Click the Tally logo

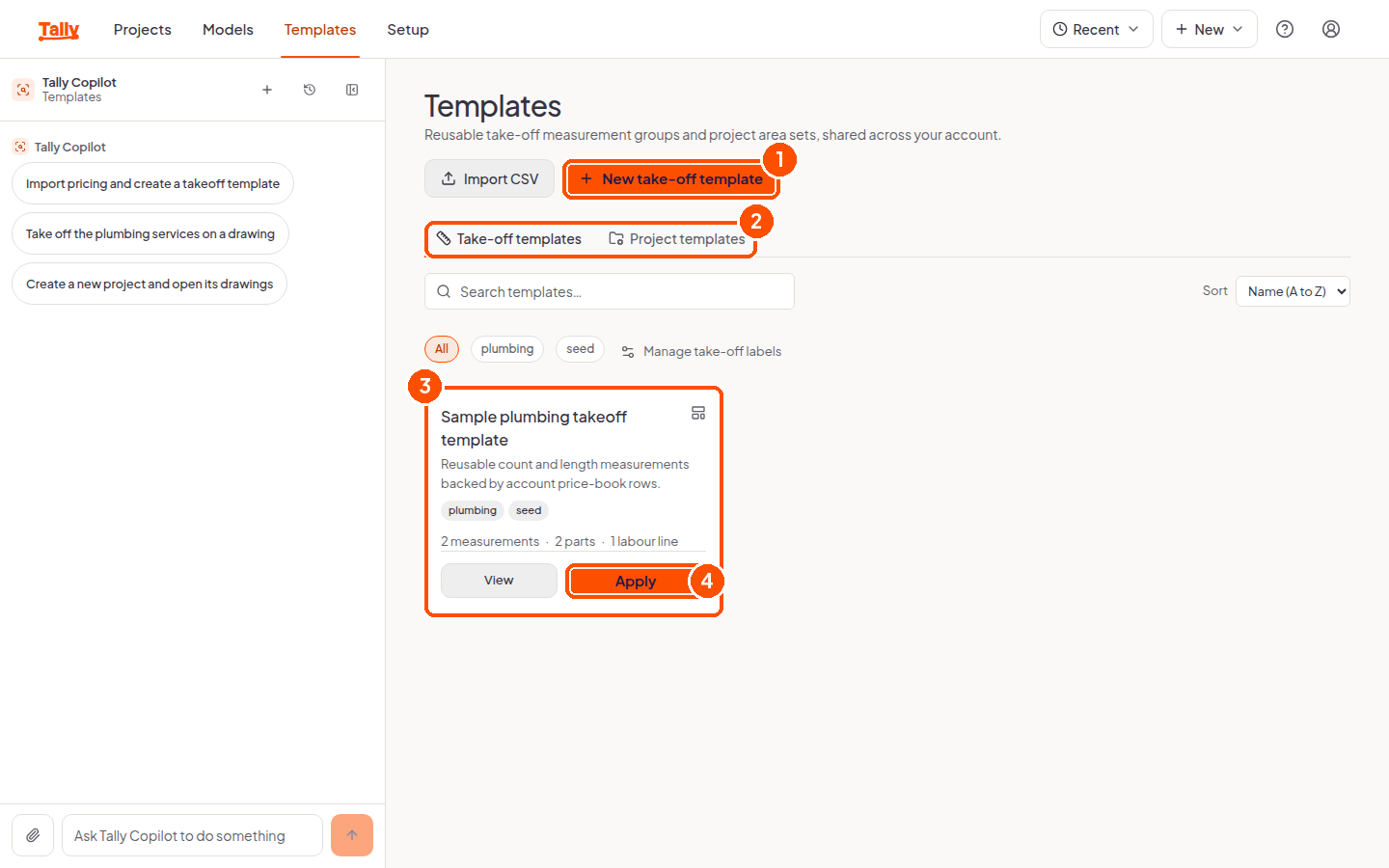tap(59, 30)
